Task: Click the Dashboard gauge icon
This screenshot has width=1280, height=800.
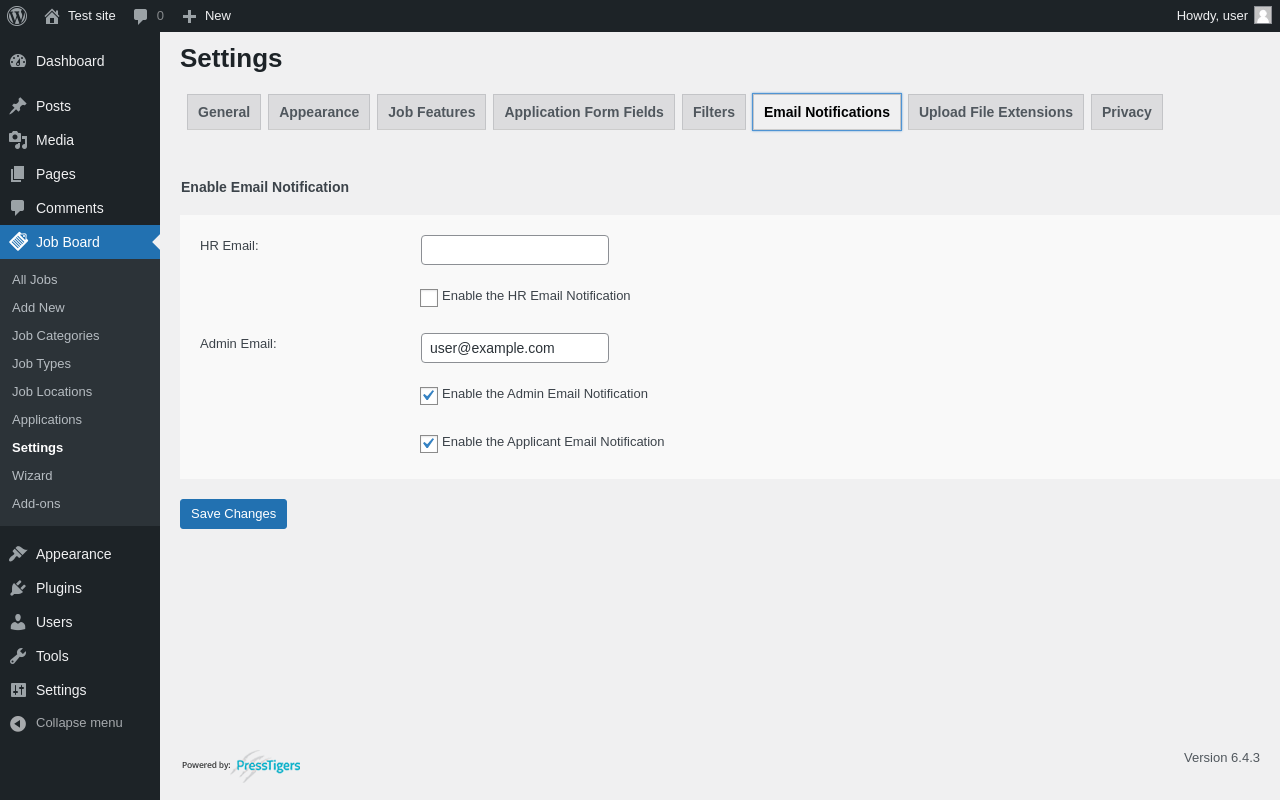Action: (18, 61)
